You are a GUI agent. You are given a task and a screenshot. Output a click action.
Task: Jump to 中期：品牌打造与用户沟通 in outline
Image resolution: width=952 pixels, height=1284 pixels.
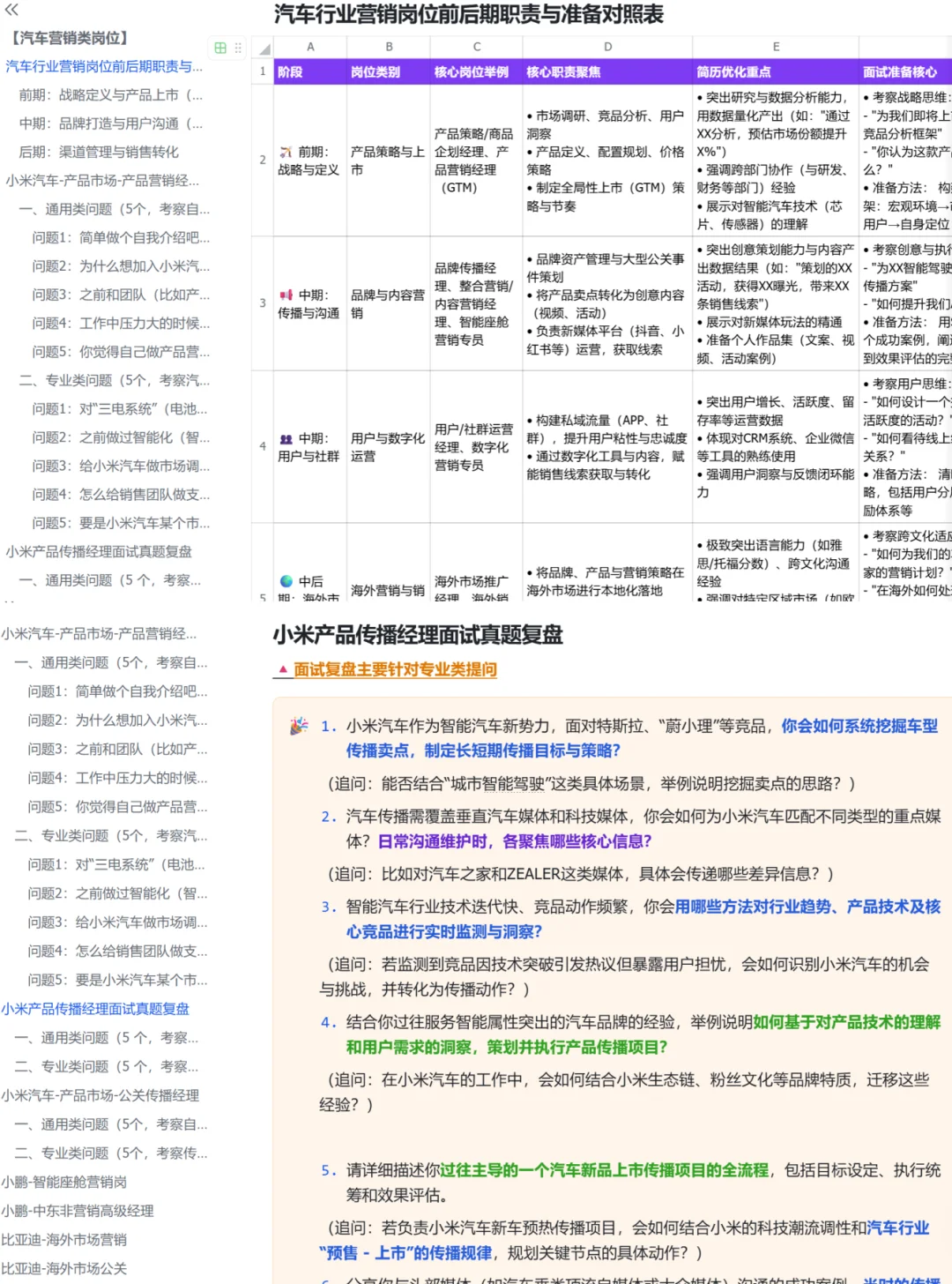point(111,123)
